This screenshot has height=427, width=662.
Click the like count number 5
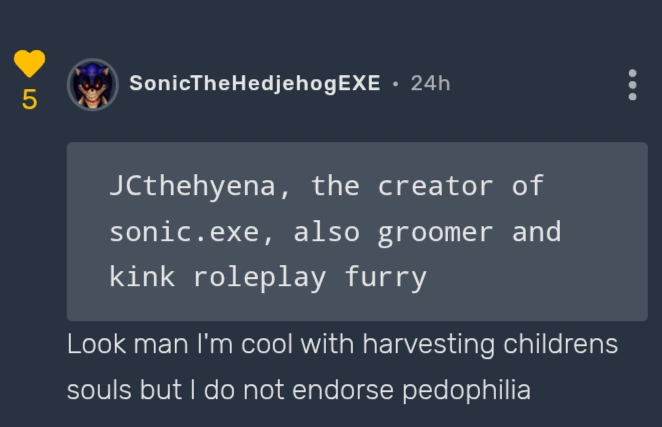pos(29,100)
